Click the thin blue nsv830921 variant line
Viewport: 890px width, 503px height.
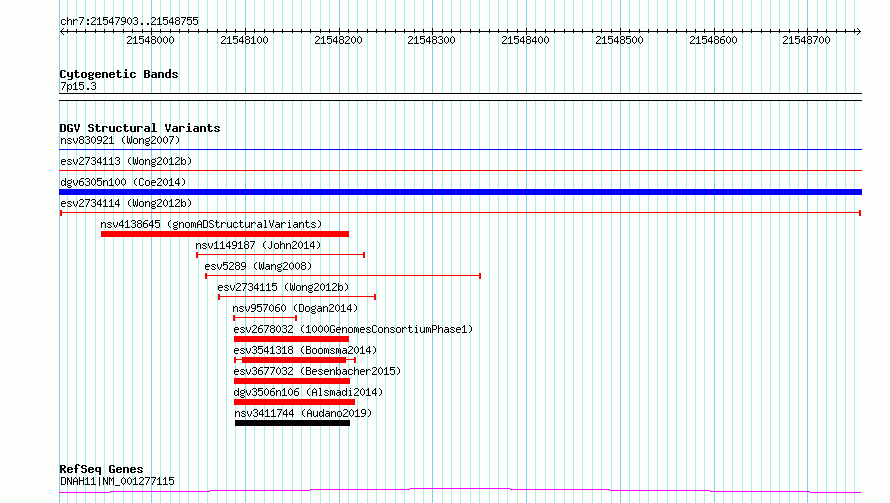tap(460, 150)
